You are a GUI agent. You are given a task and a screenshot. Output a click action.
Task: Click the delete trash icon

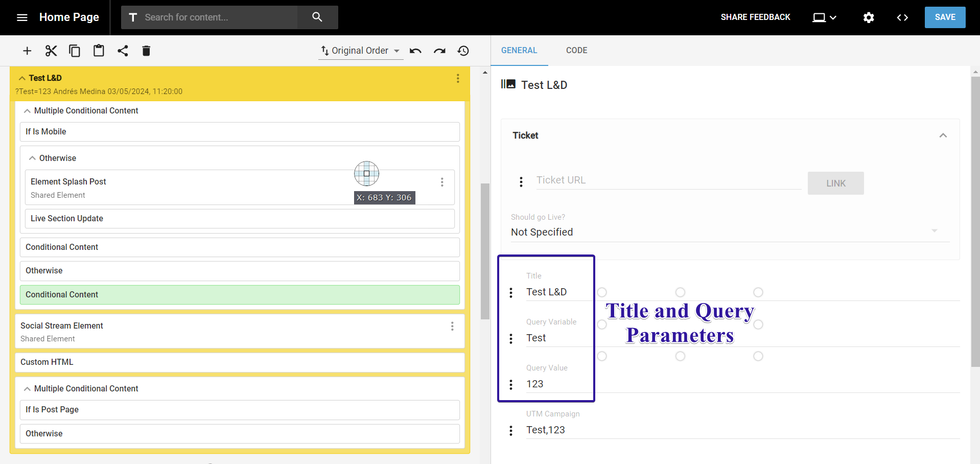point(146,51)
